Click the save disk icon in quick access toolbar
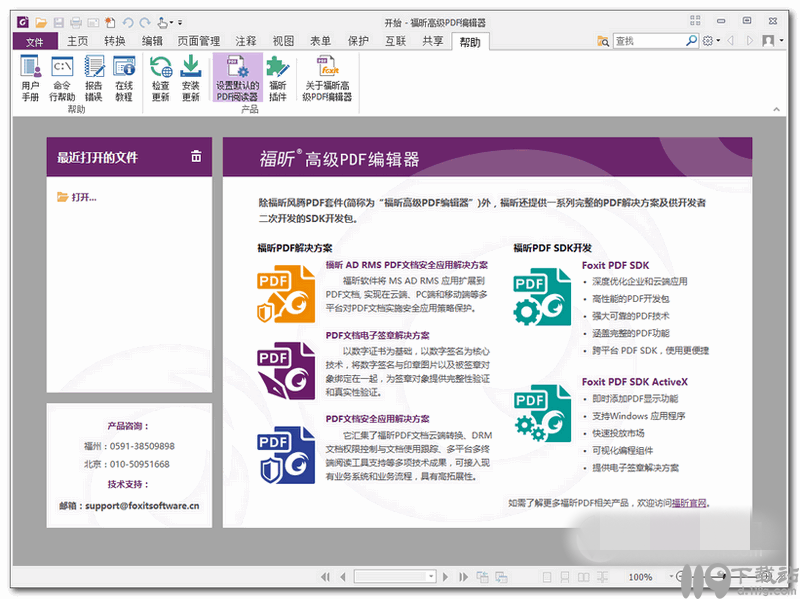800x599 pixels. click(59, 22)
